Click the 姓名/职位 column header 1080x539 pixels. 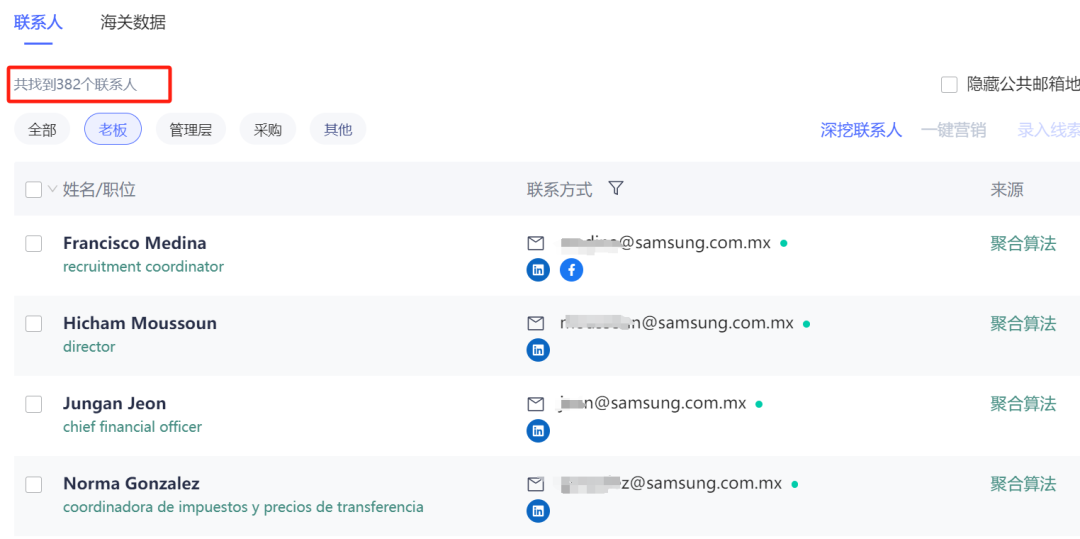coord(99,189)
